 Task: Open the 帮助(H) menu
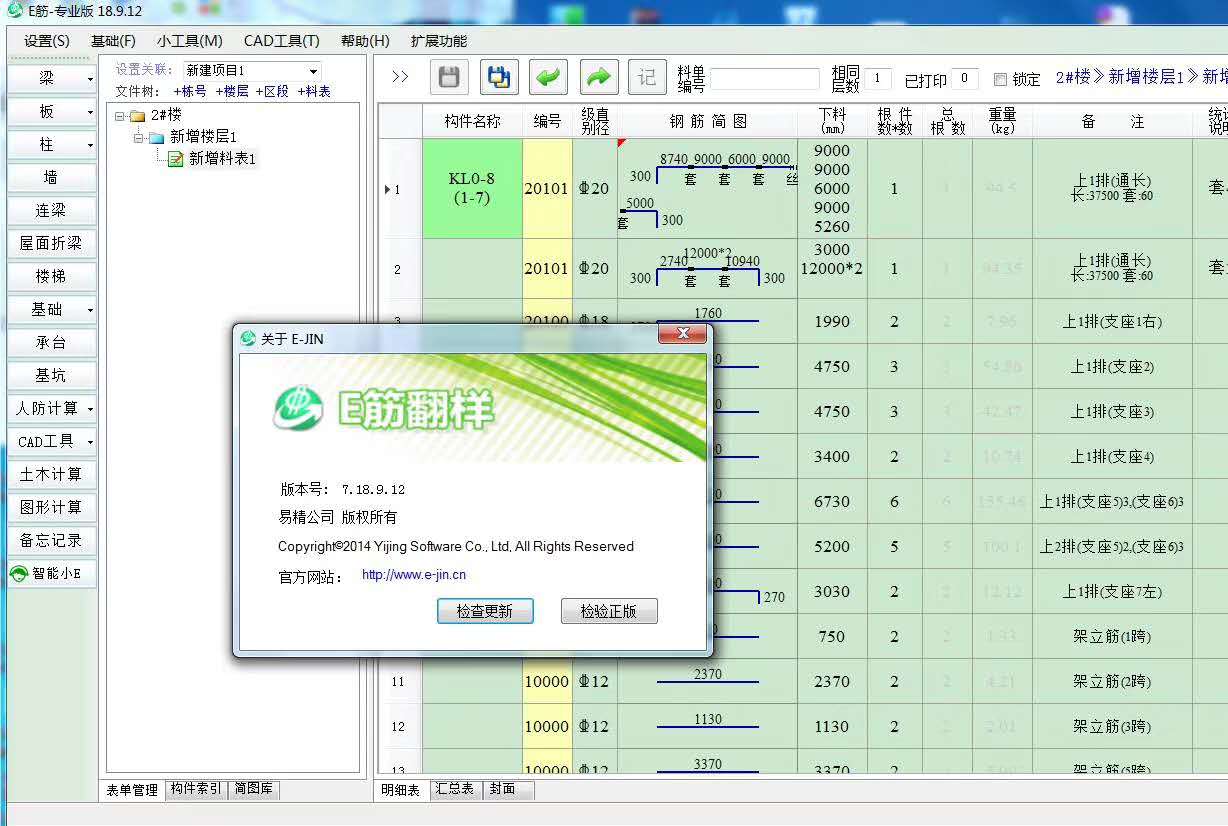coord(365,41)
